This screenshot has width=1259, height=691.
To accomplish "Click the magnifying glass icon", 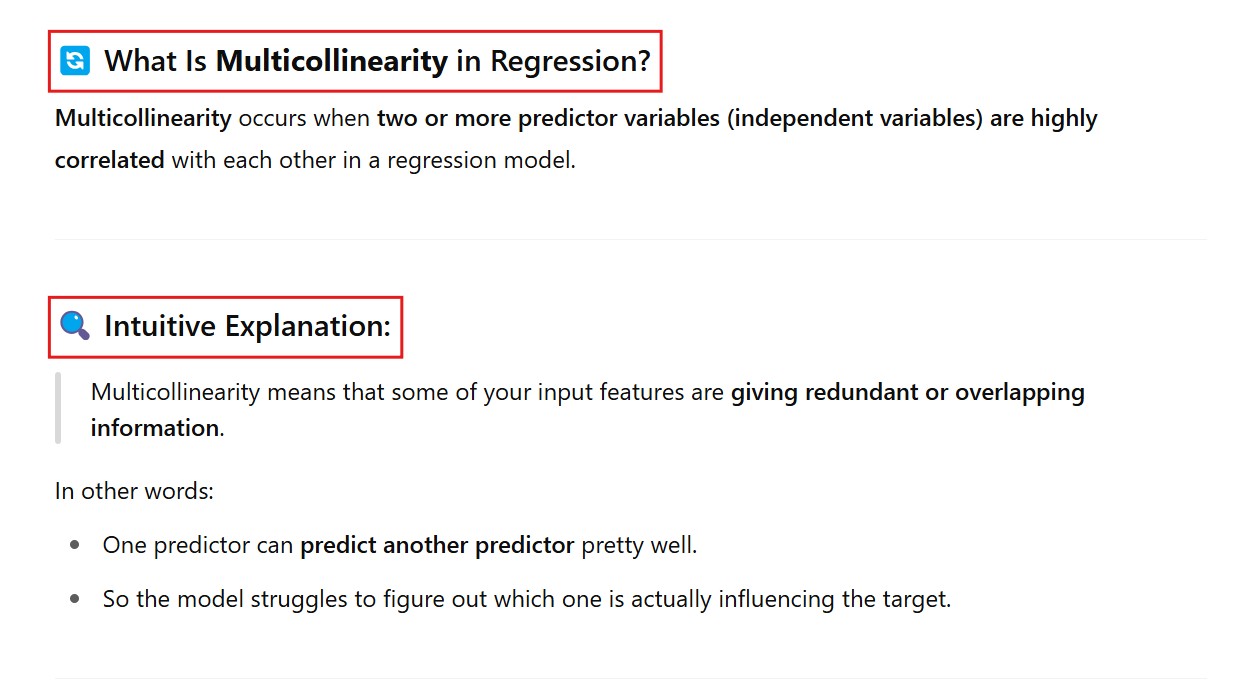I will click(75, 326).
